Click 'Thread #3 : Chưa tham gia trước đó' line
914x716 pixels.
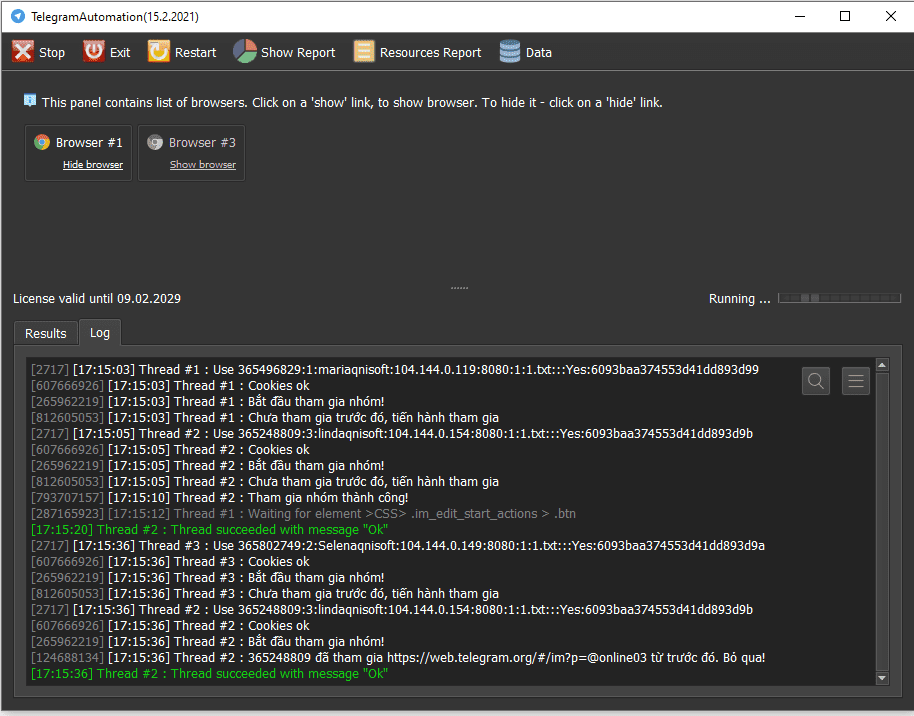point(265,594)
